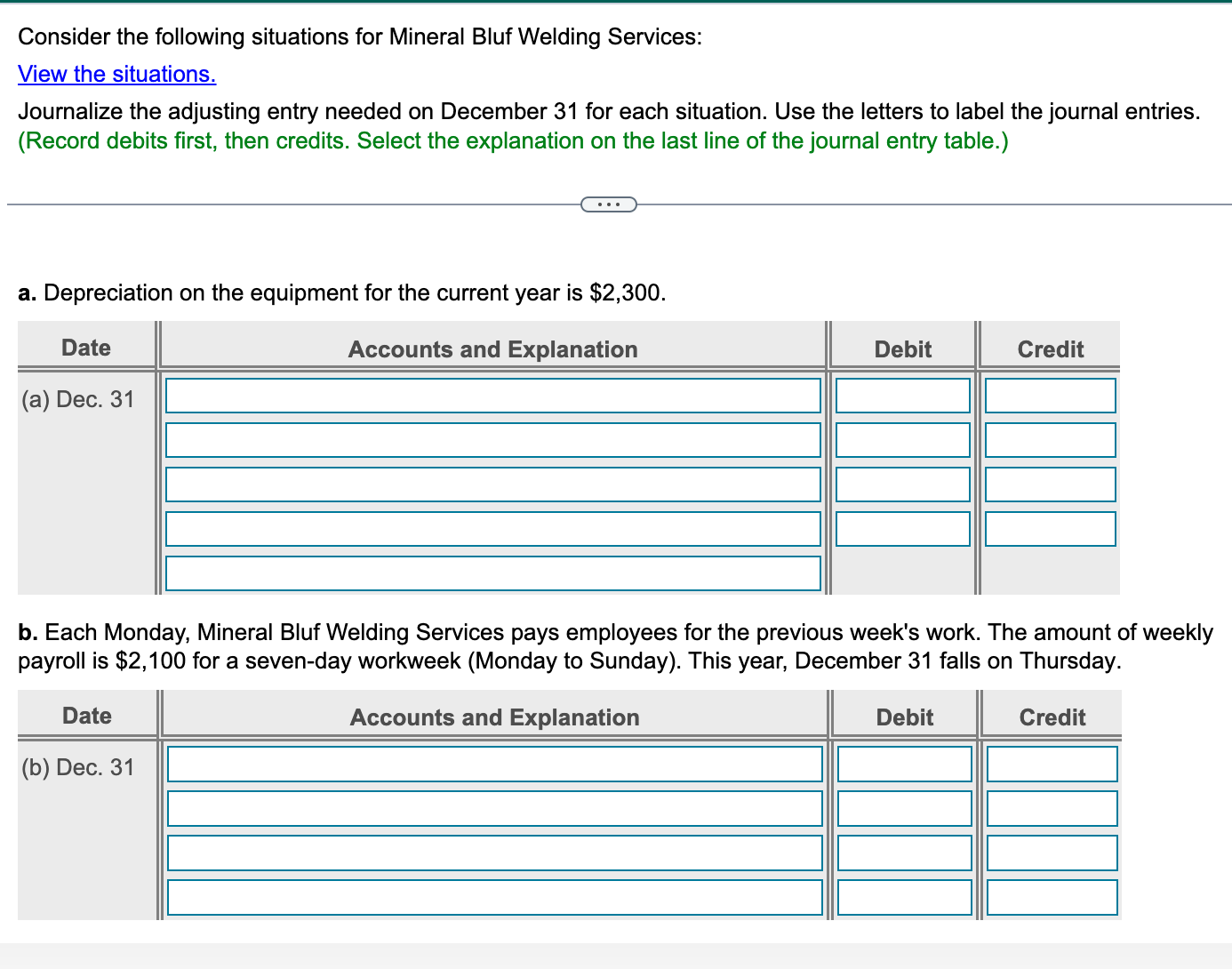Image resolution: width=1232 pixels, height=969 pixels.
Task: Expand the ellipsis divider button
Action: click(609, 205)
